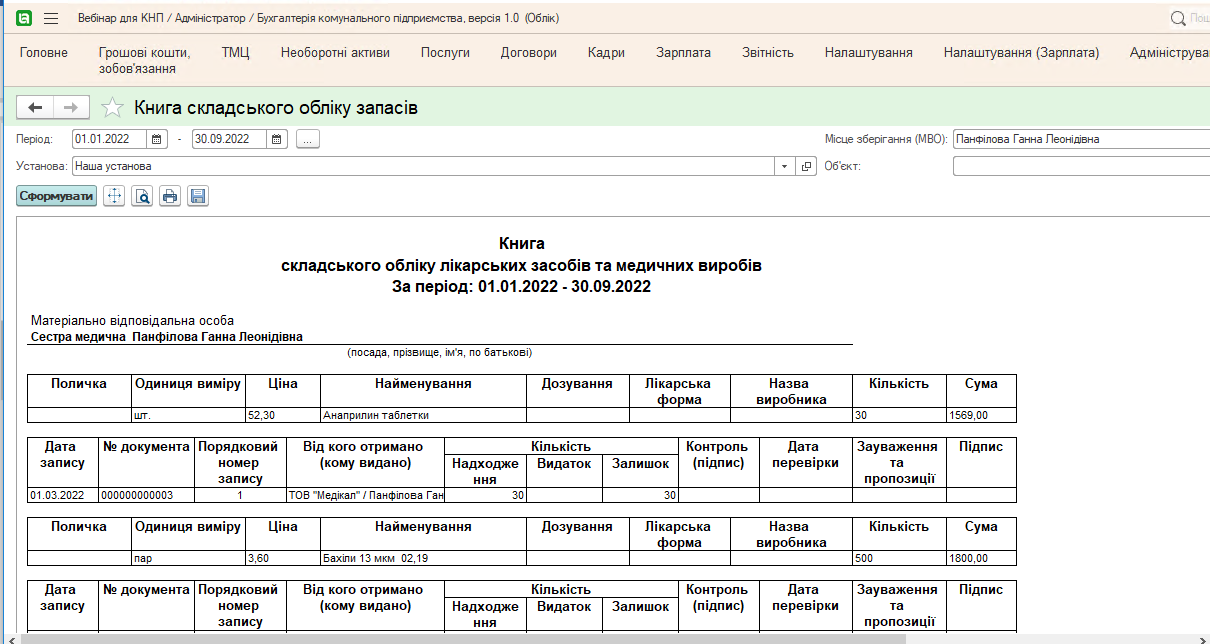This screenshot has height=644, width=1210.
Task: Click the horizontal scrollbar at the bottom
Action: point(460,638)
